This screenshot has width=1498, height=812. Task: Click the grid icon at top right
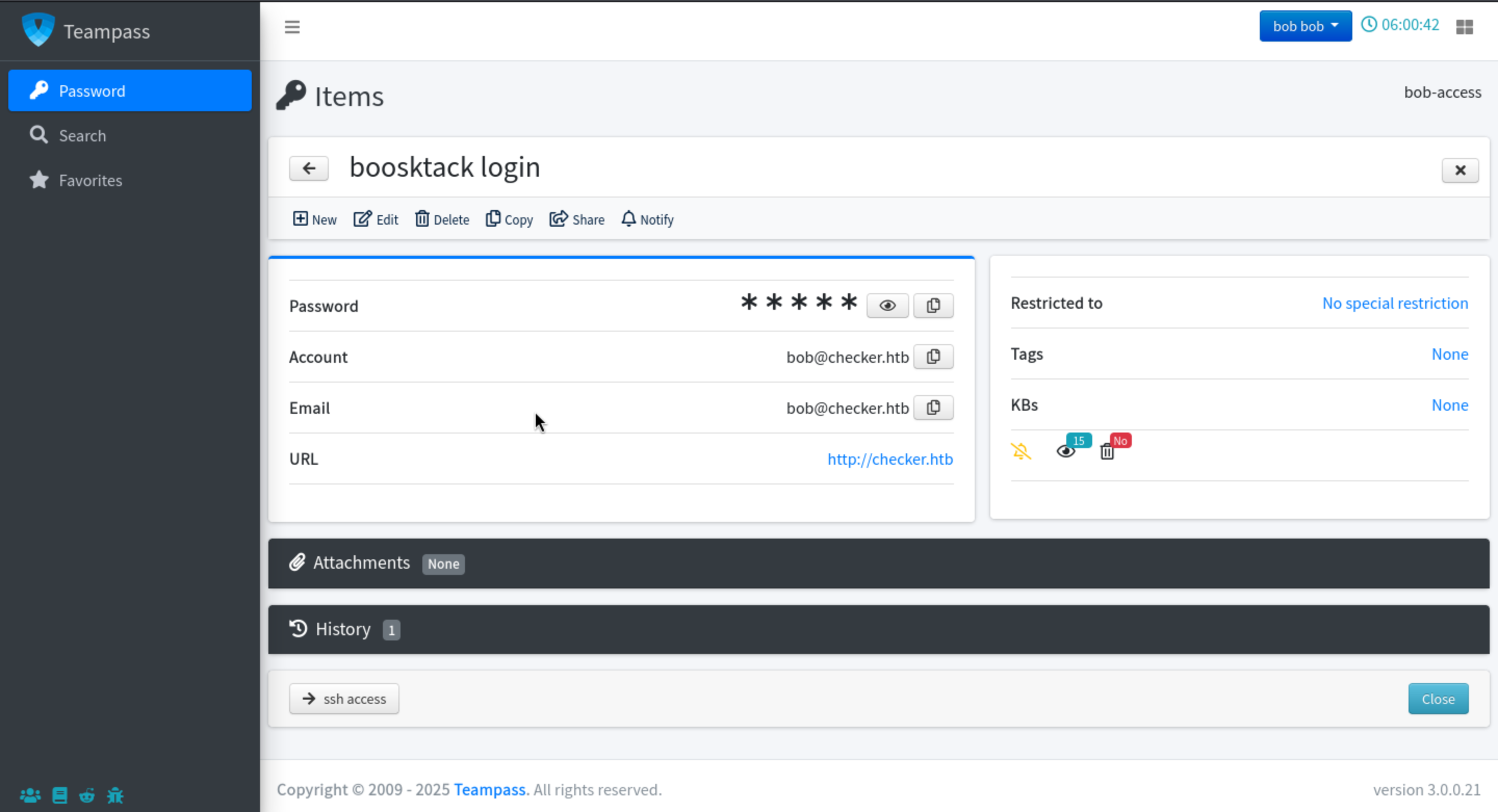pos(1464,27)
